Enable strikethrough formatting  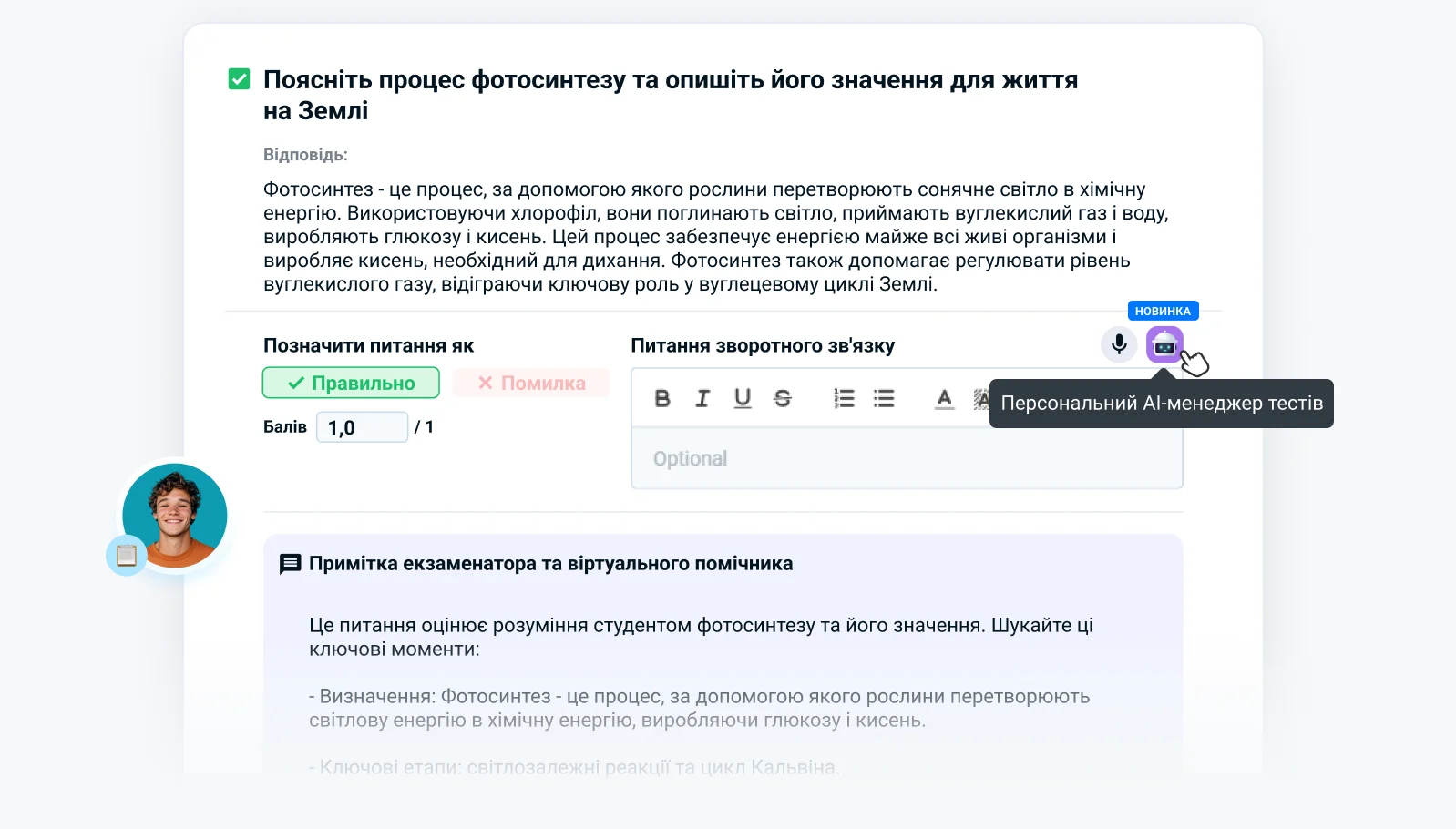click(x=783, y=398)
